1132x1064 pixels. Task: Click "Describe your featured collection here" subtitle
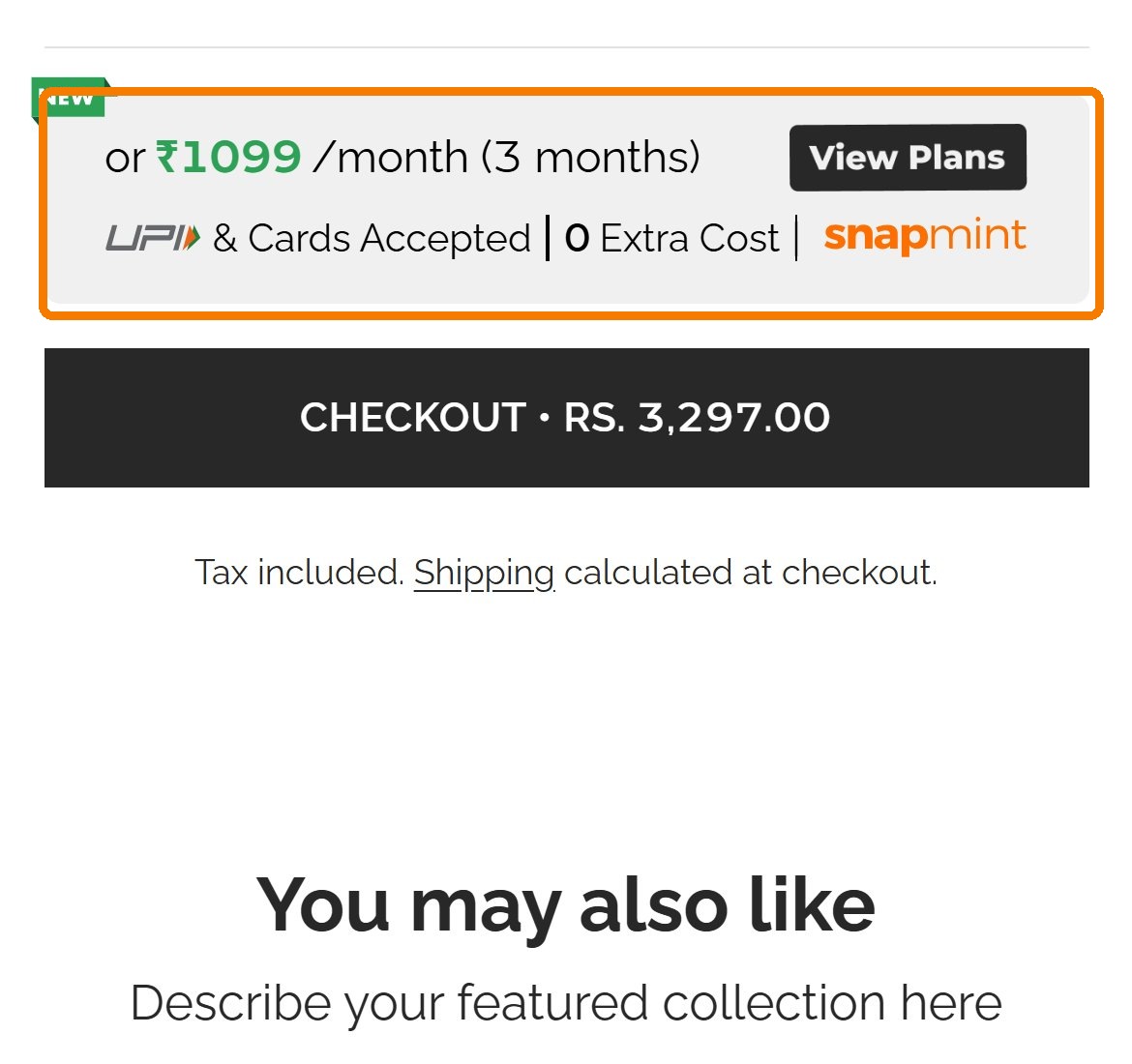pos(567,1004)
